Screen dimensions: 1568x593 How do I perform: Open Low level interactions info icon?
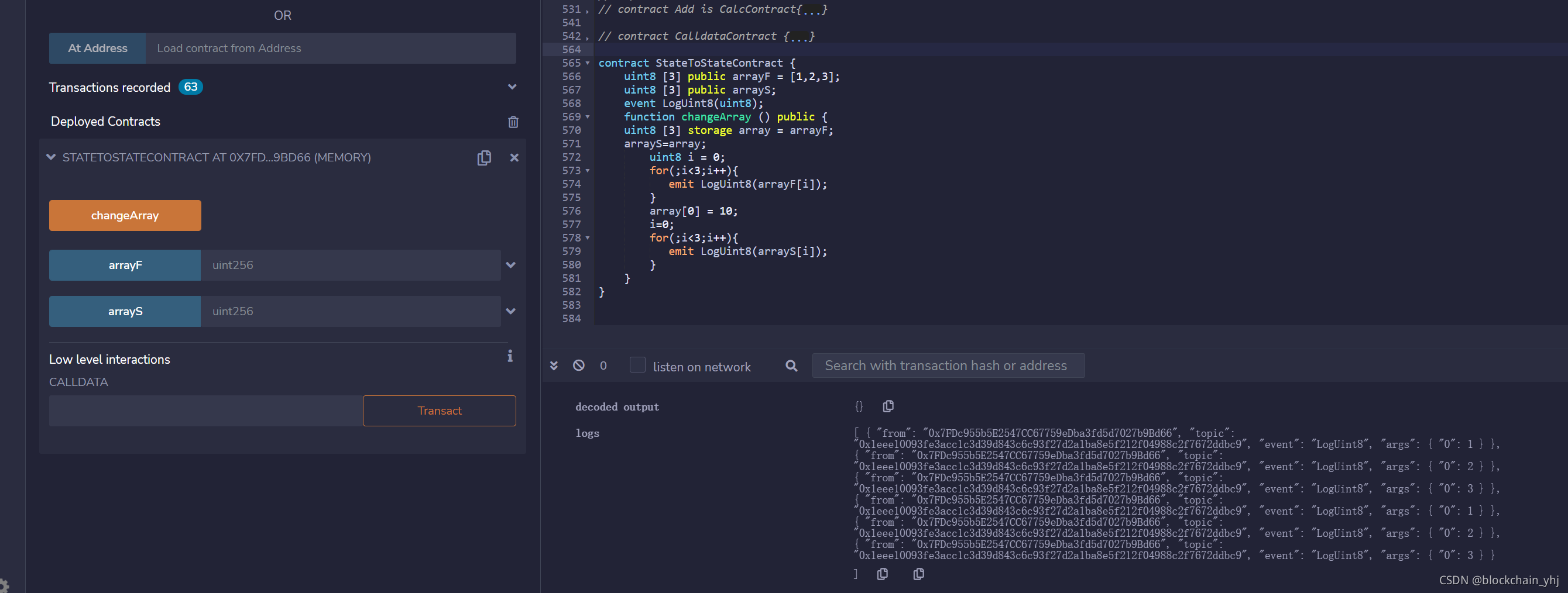coord(510,356)
